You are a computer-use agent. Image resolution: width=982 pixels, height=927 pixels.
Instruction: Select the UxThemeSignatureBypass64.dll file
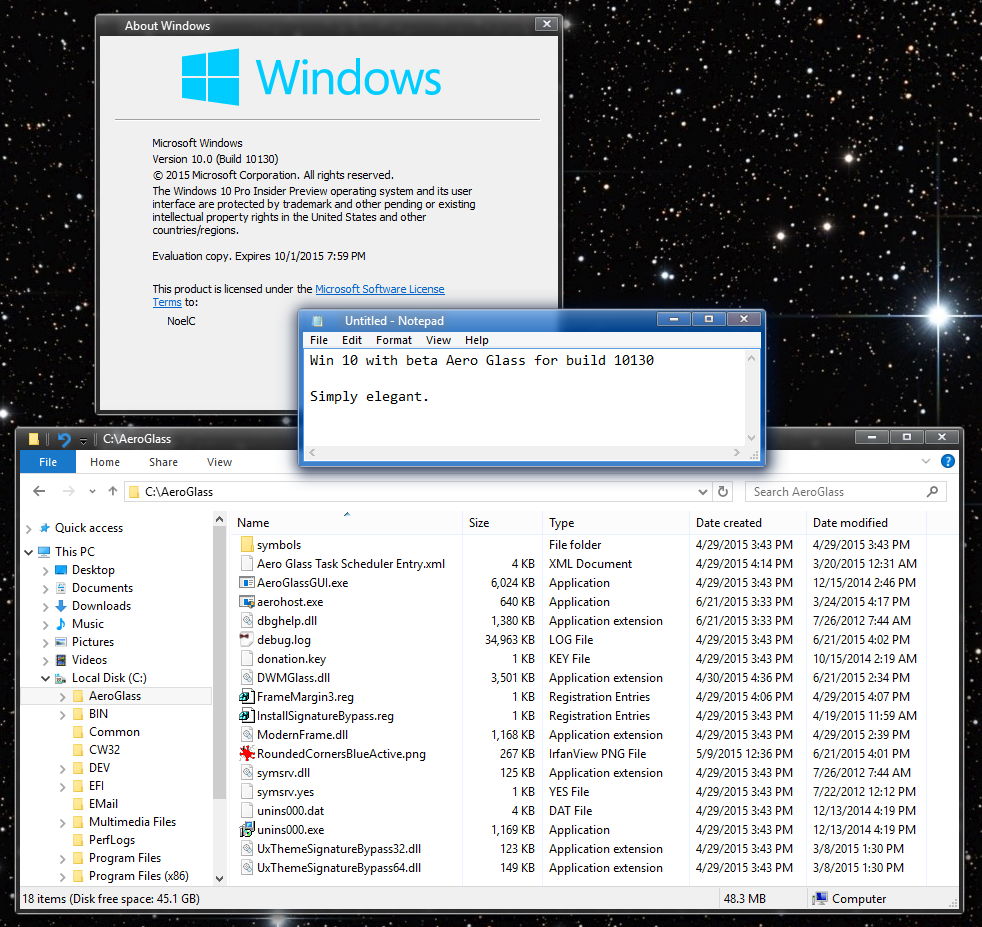point(339,867)
